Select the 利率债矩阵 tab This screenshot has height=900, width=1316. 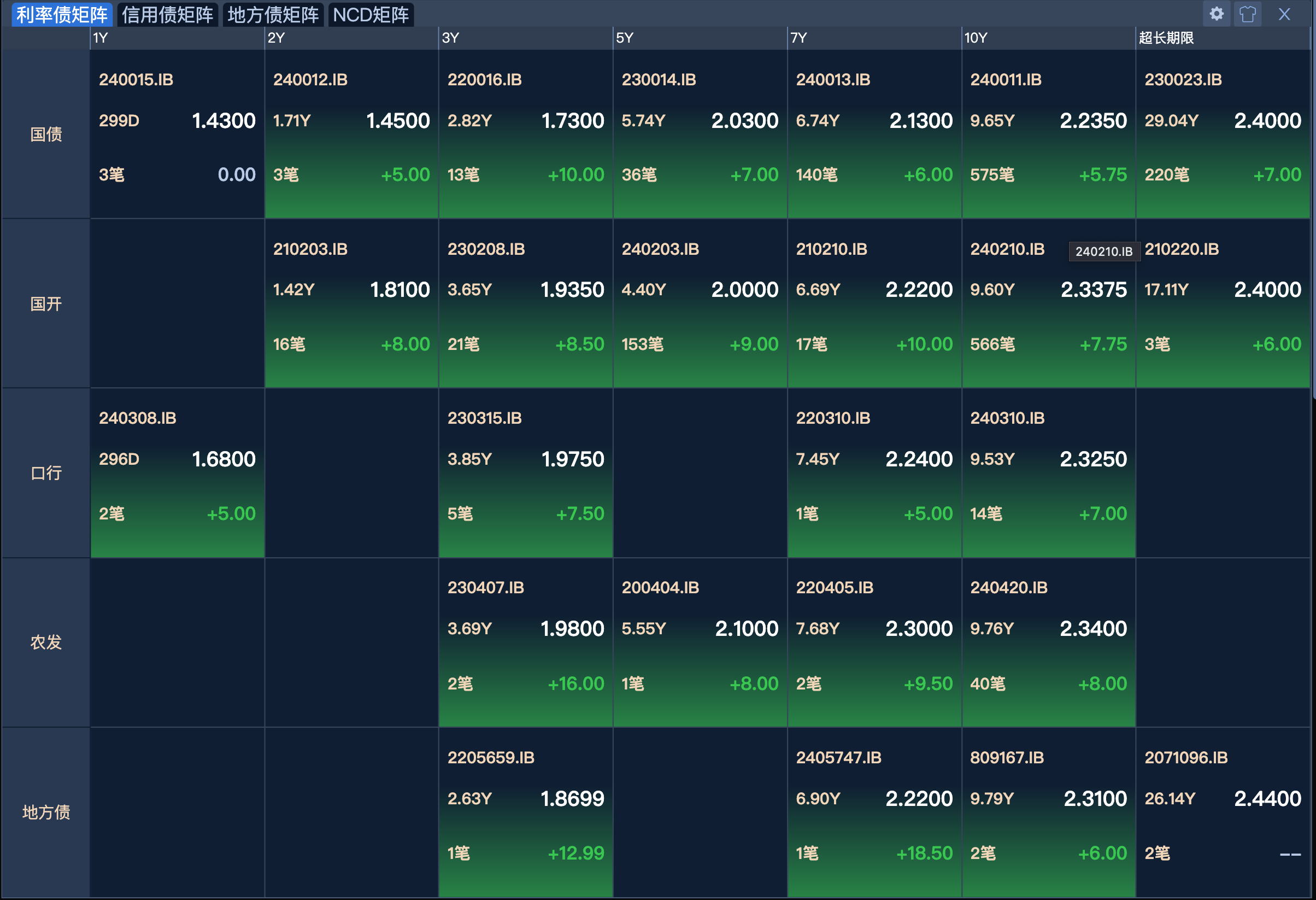click(x=62, y=15)
